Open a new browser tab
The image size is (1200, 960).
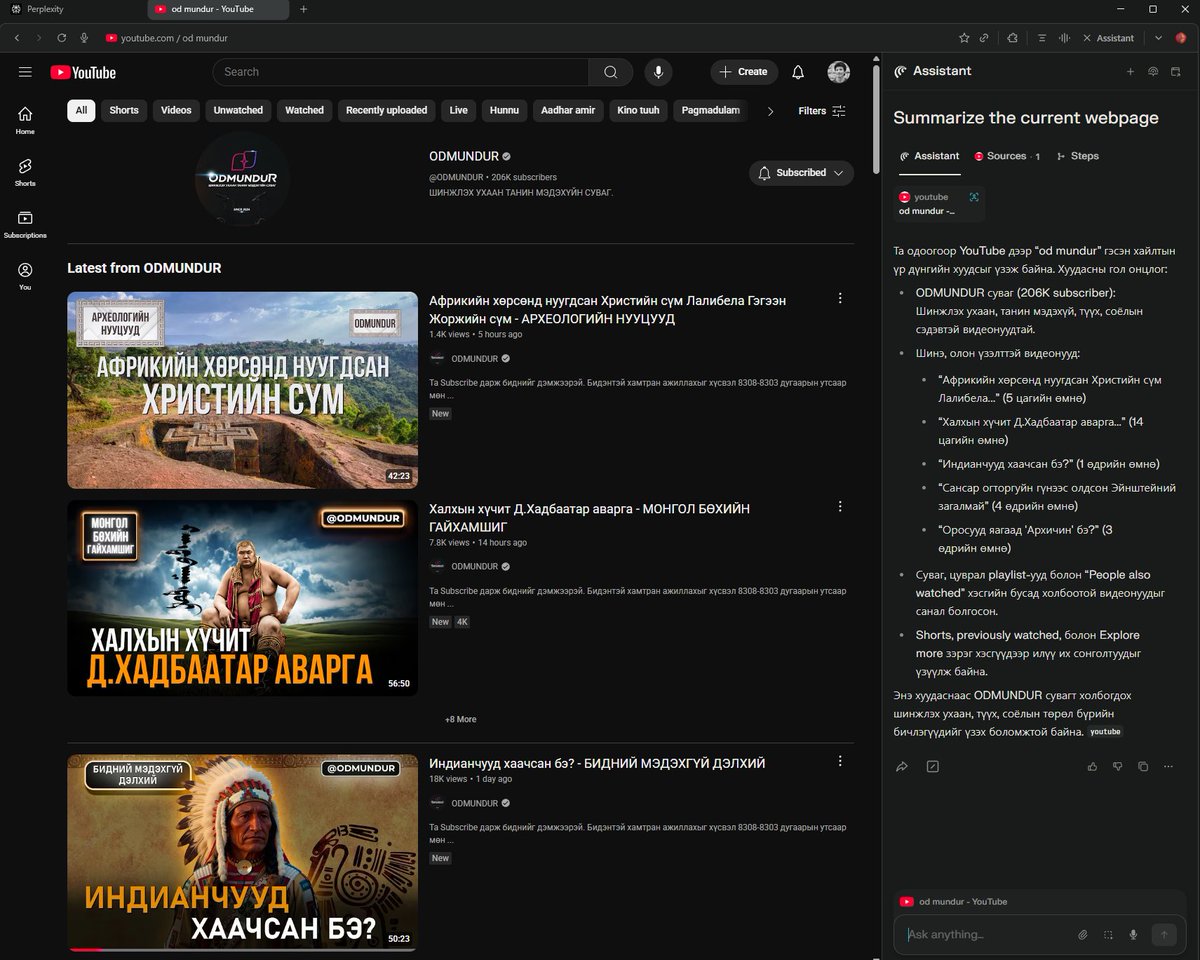pyautogui.click(x=304, y=9)
